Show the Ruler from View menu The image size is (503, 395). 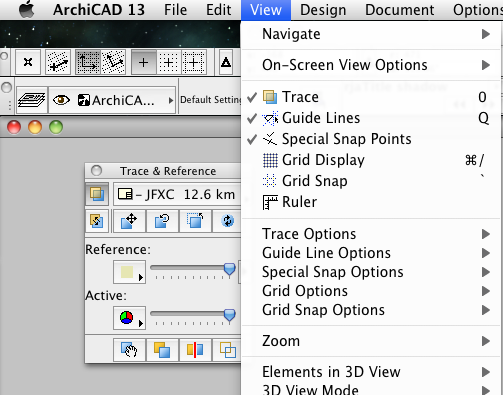(x=371, y=202)
